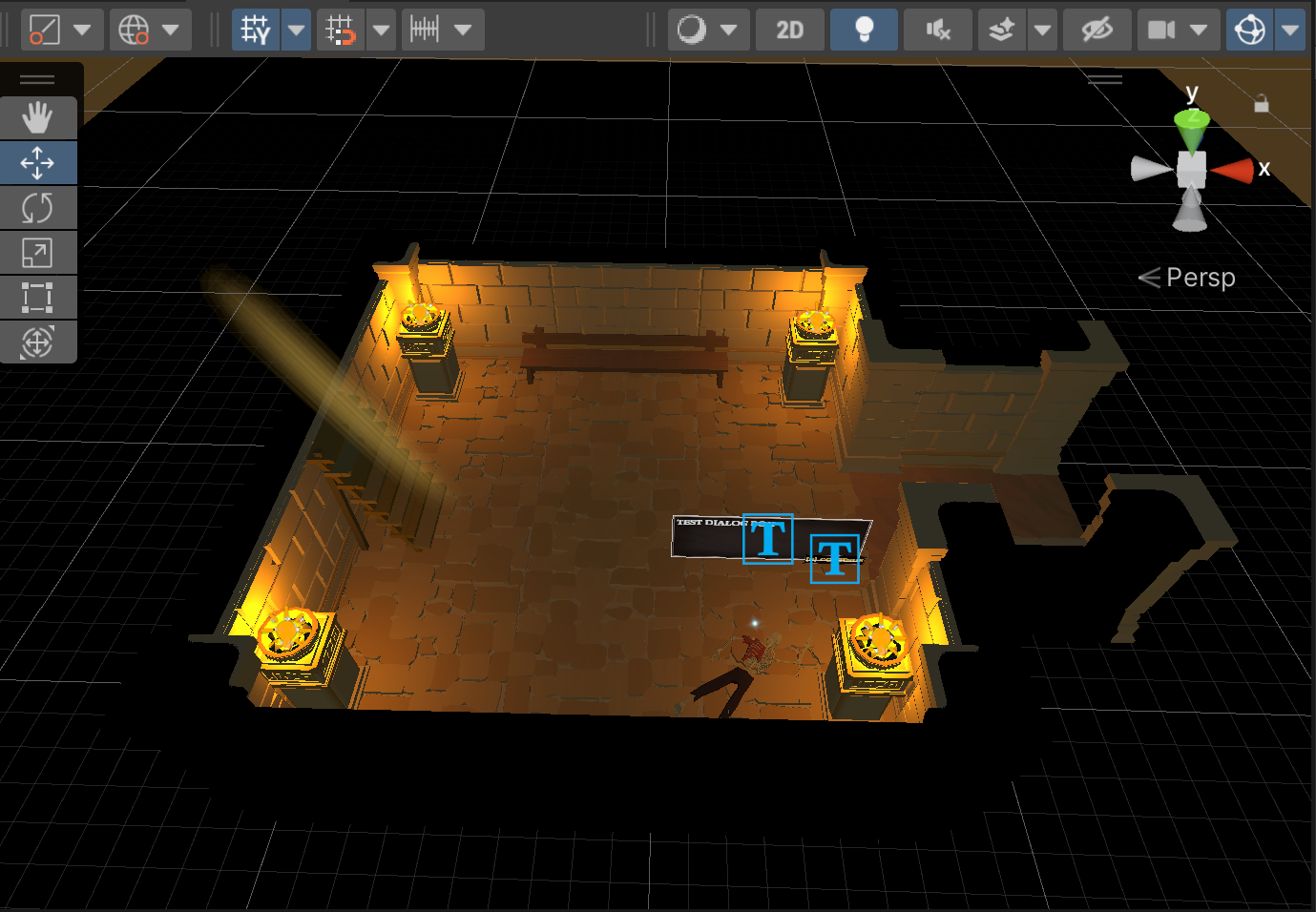The image size is (1316, 912).
Task: Toggle hidden objects visibility in scene
Action: tap(1097, 30)
